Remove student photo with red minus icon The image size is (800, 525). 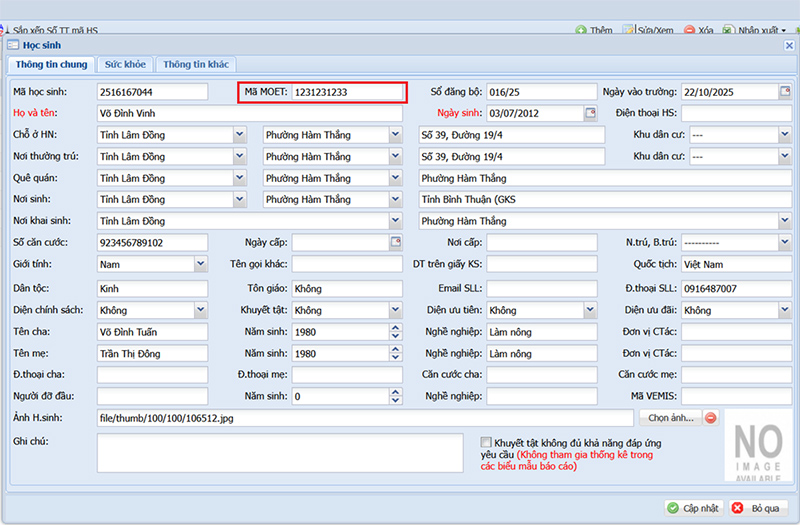tap(710, 418)
